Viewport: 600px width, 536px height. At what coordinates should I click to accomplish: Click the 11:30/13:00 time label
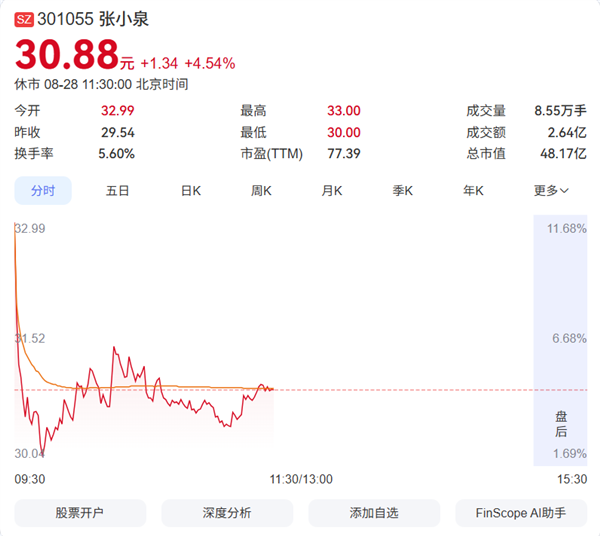pyautogui.click(x=301, y=479)
